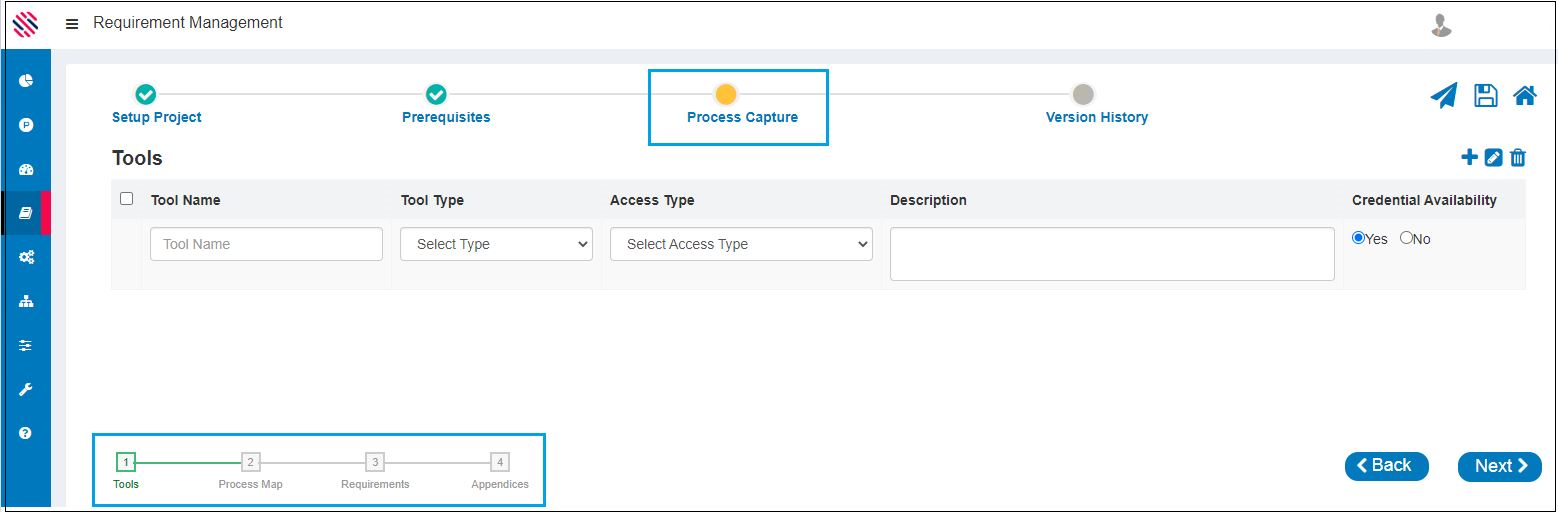Select Yes for Credential Availability

pyautogui.click(x=1358, y=238)
